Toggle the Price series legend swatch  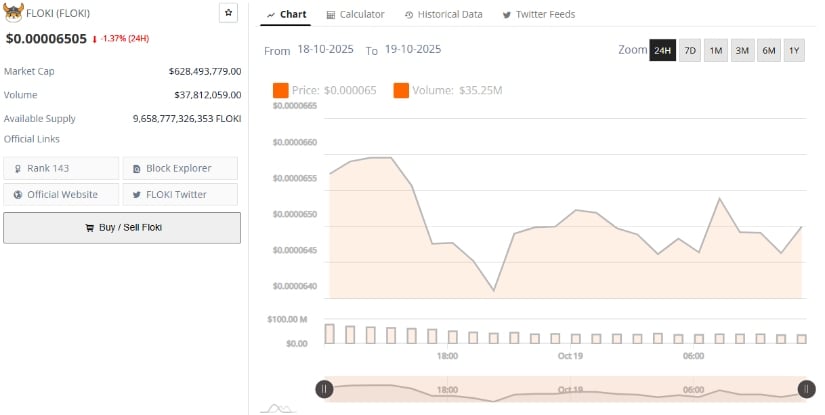[280, 91]
